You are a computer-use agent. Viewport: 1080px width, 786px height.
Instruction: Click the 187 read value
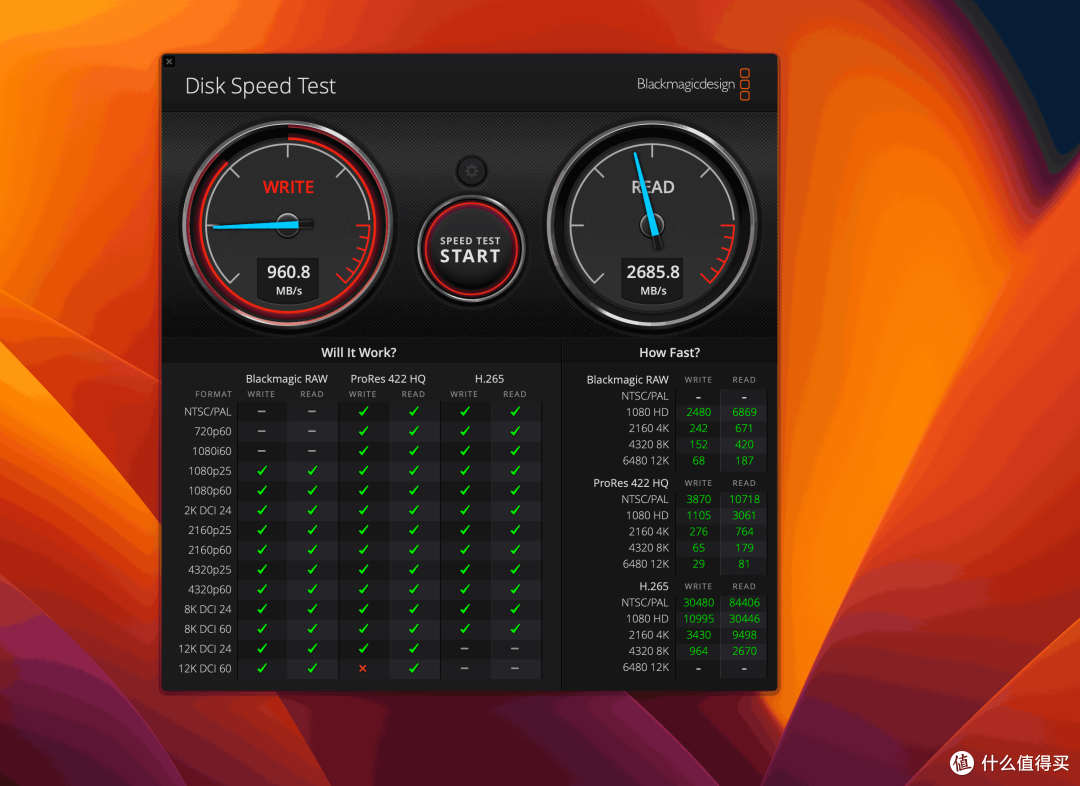click(744, 460)
